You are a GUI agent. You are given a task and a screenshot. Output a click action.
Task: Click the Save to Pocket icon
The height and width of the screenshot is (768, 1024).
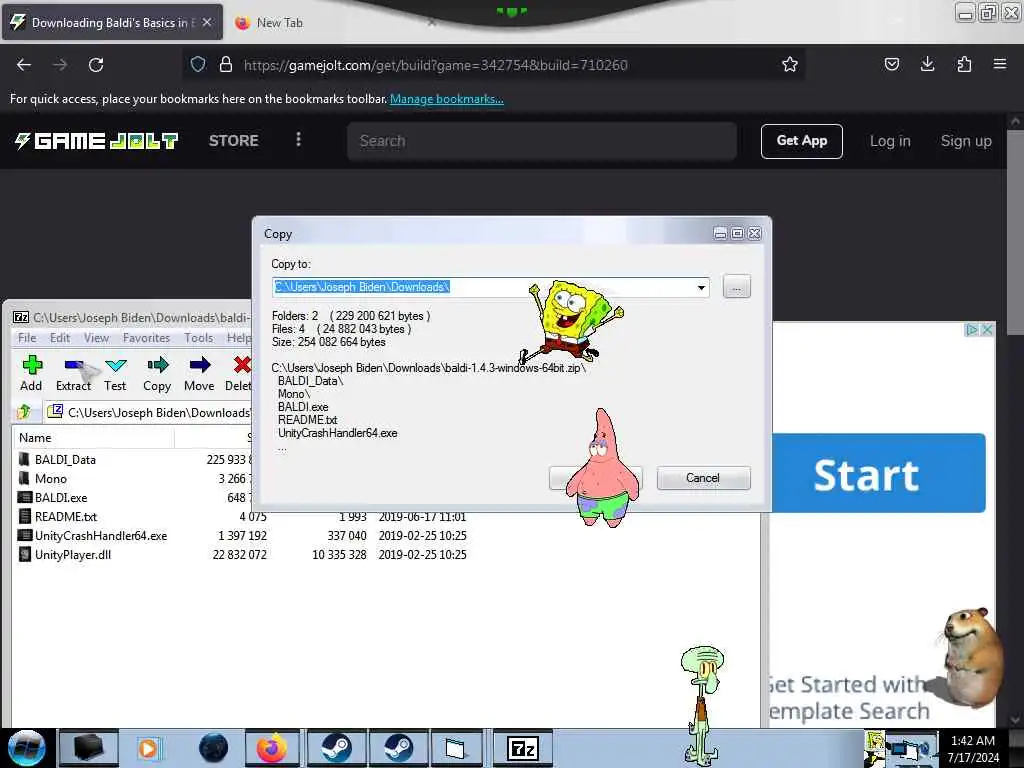(x=891, y=64)
